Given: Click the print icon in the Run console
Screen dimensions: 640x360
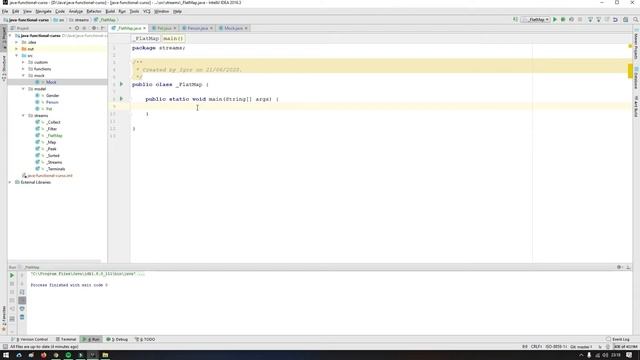Looking at the screenshot, I should tap(22, 309).
